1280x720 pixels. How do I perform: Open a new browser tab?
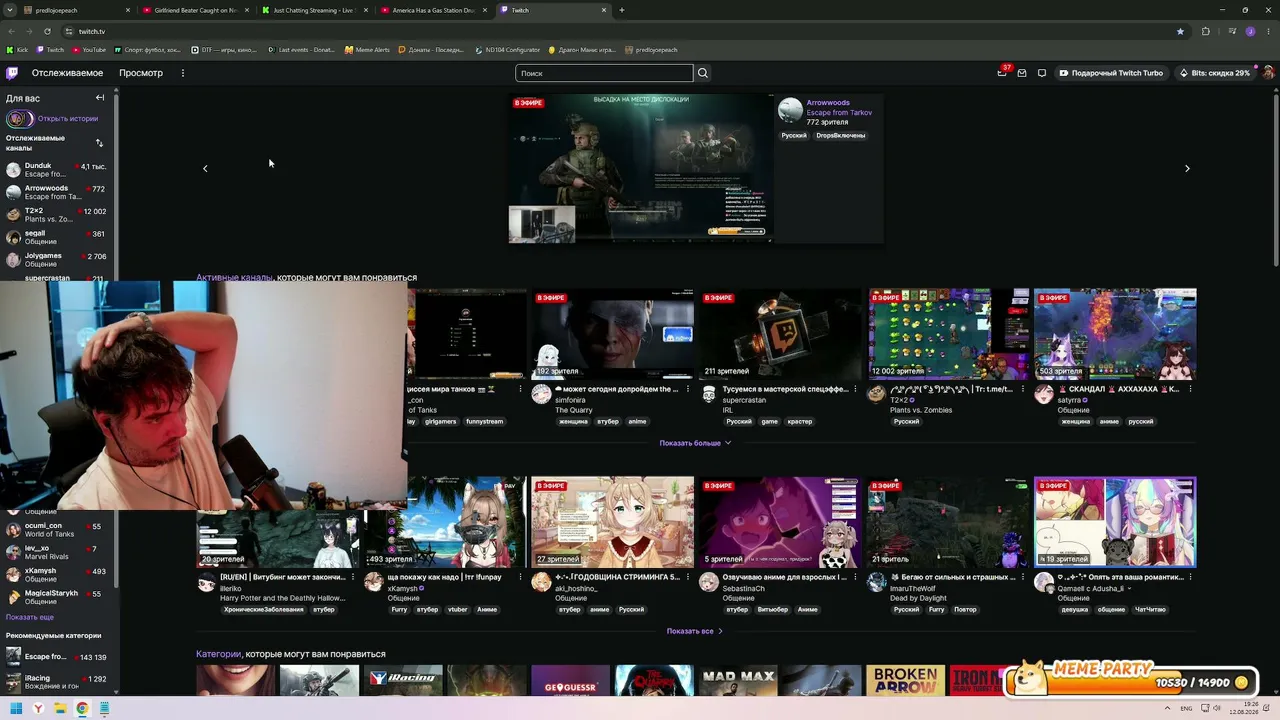point(621,10)
